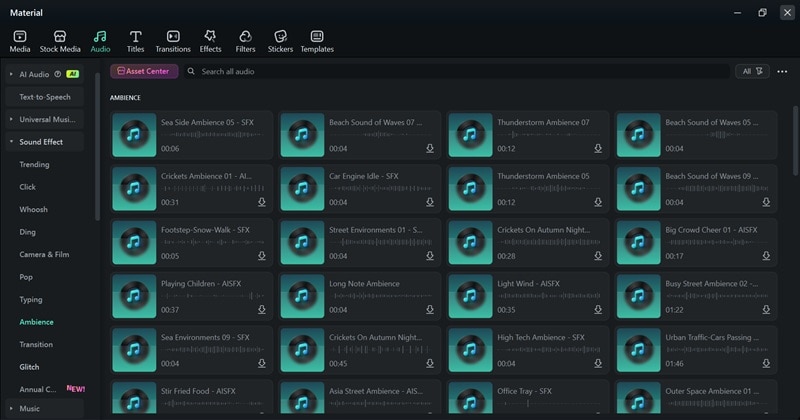Select Sea Side Ambience 05 thumbnail
Screen dimensions: 800x420
pyautogui.click(x=134, y=135)
